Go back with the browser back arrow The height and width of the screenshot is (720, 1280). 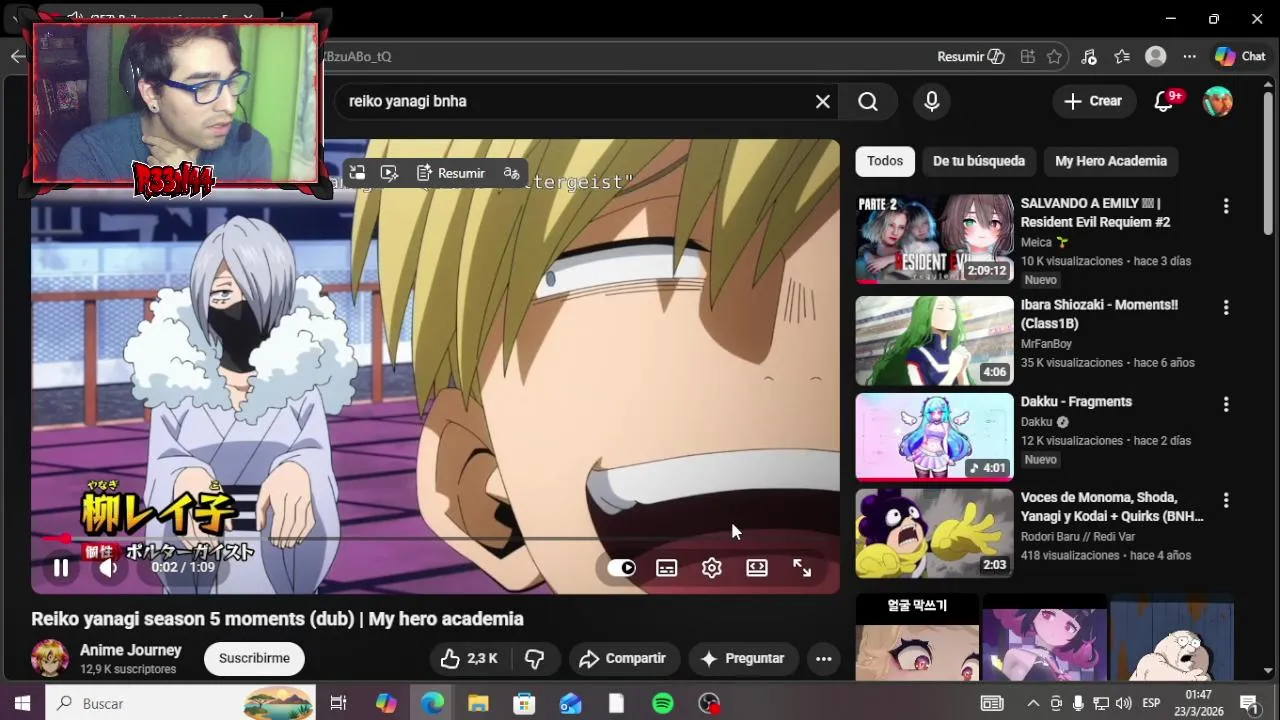[x=18, y=57]
